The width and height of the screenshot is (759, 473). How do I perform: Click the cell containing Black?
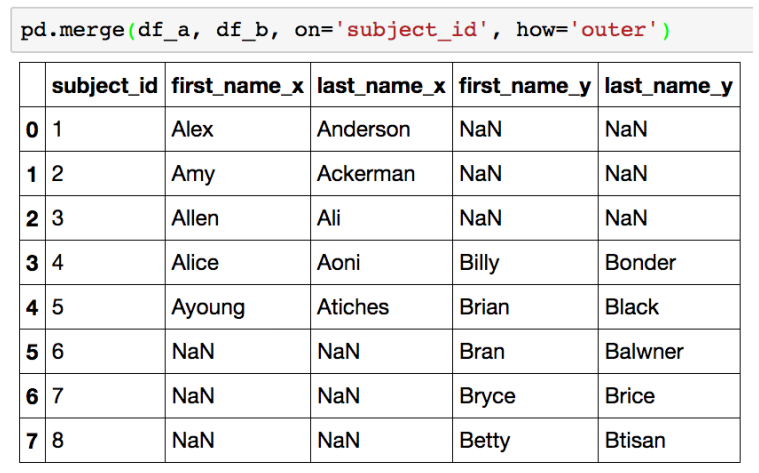[669, 307]
